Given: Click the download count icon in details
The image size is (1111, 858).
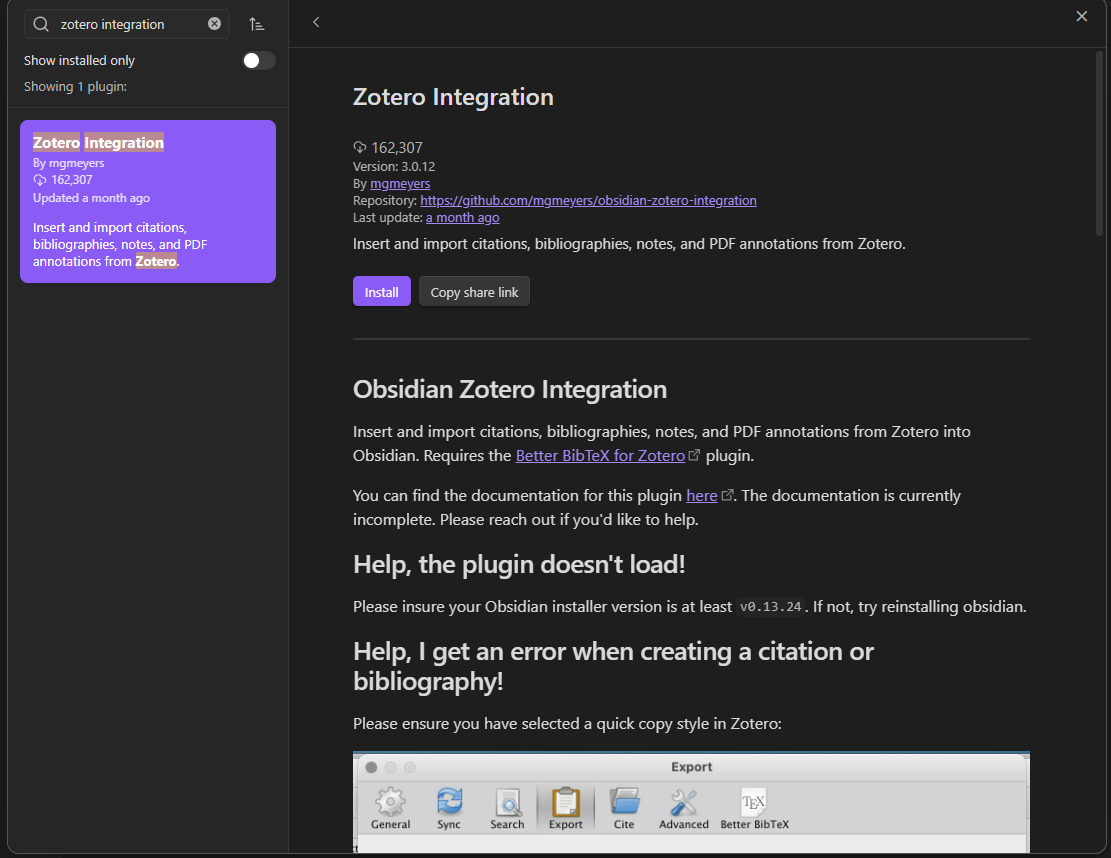Looking at the screenshot, I should click(360, 147).
